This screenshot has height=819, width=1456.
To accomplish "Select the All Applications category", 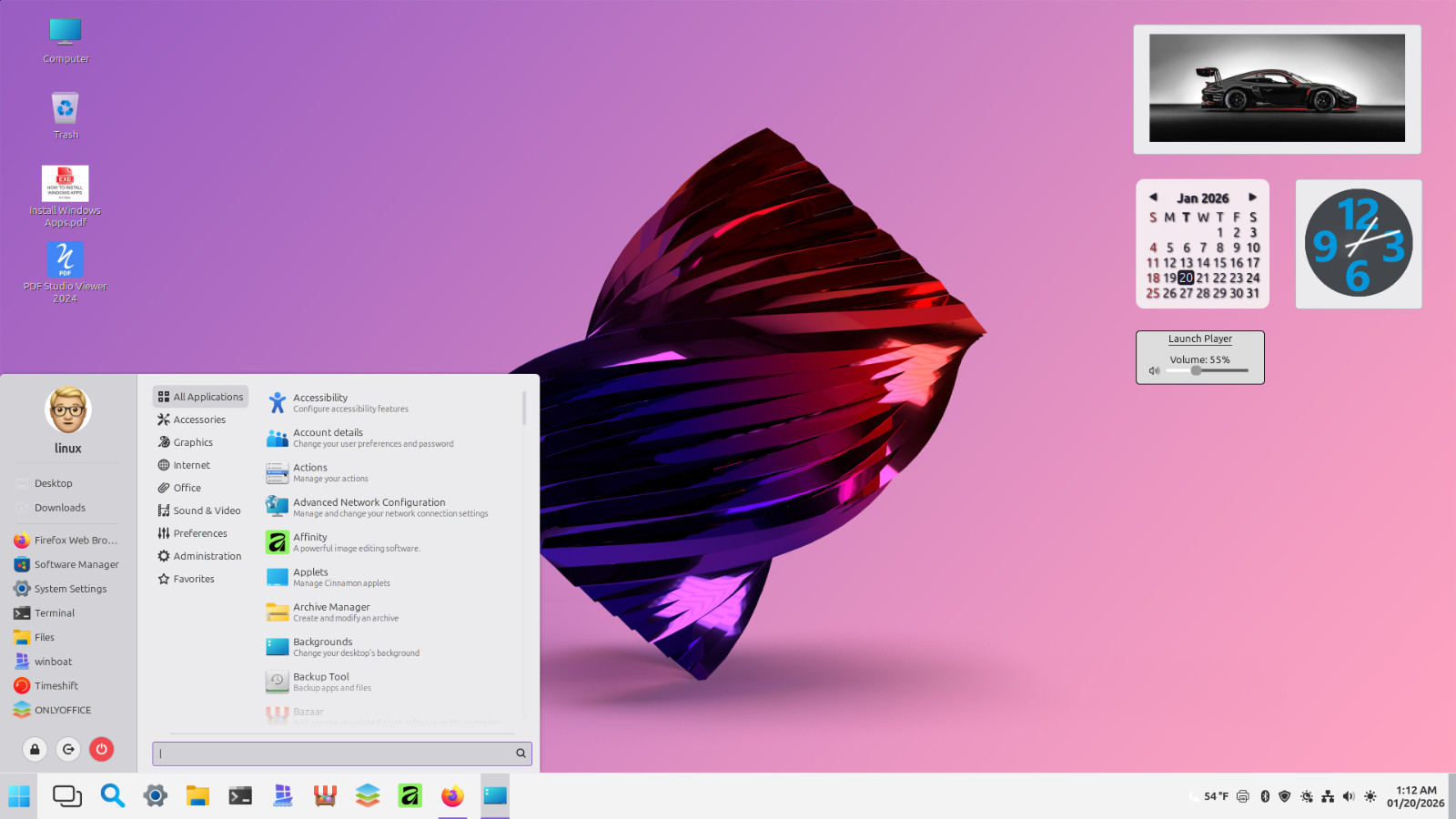I will 200,397.
